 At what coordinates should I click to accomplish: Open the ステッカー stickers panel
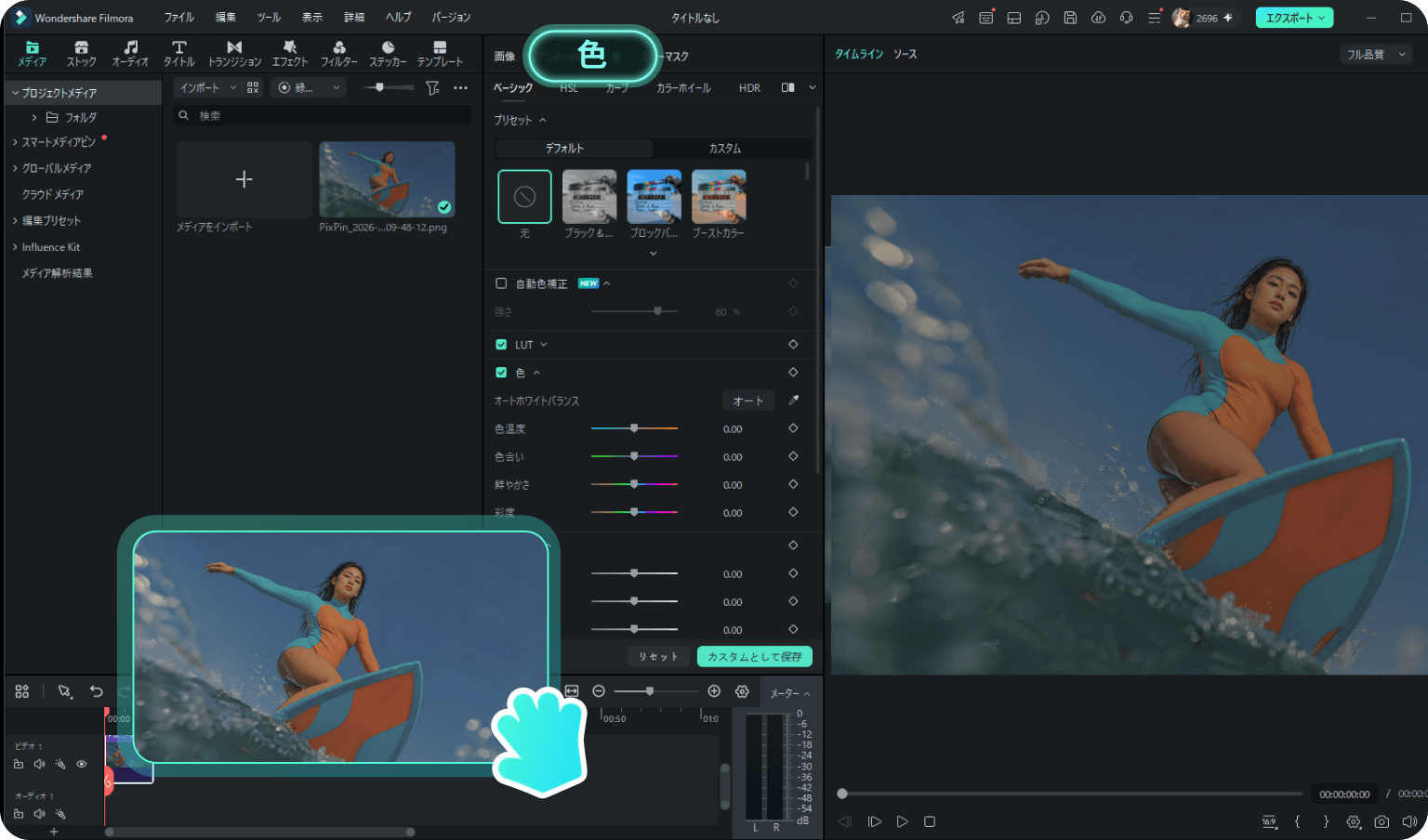point(388,54)
